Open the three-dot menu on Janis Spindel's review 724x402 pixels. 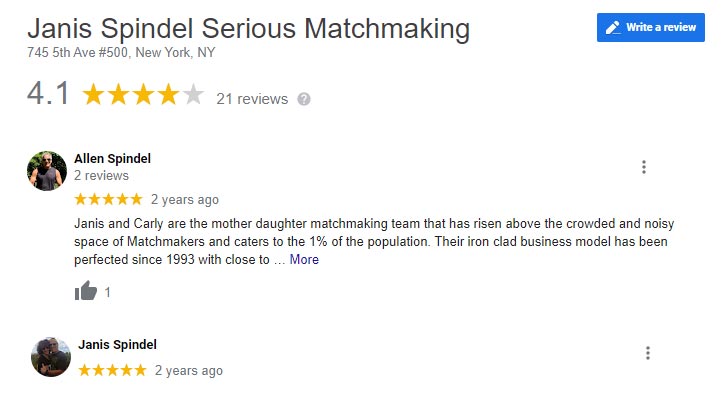point(648,353)
